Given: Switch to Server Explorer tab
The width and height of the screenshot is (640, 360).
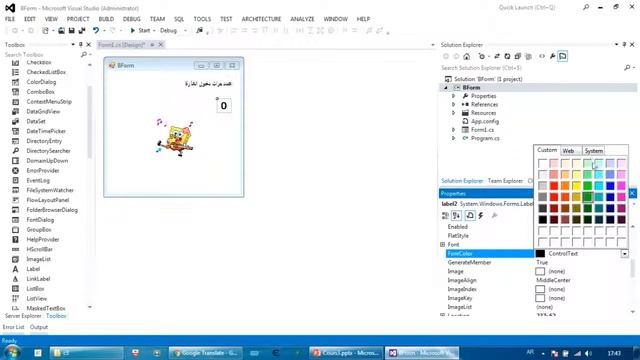Looking at the screenshot, I should click(x=23, y=316).
